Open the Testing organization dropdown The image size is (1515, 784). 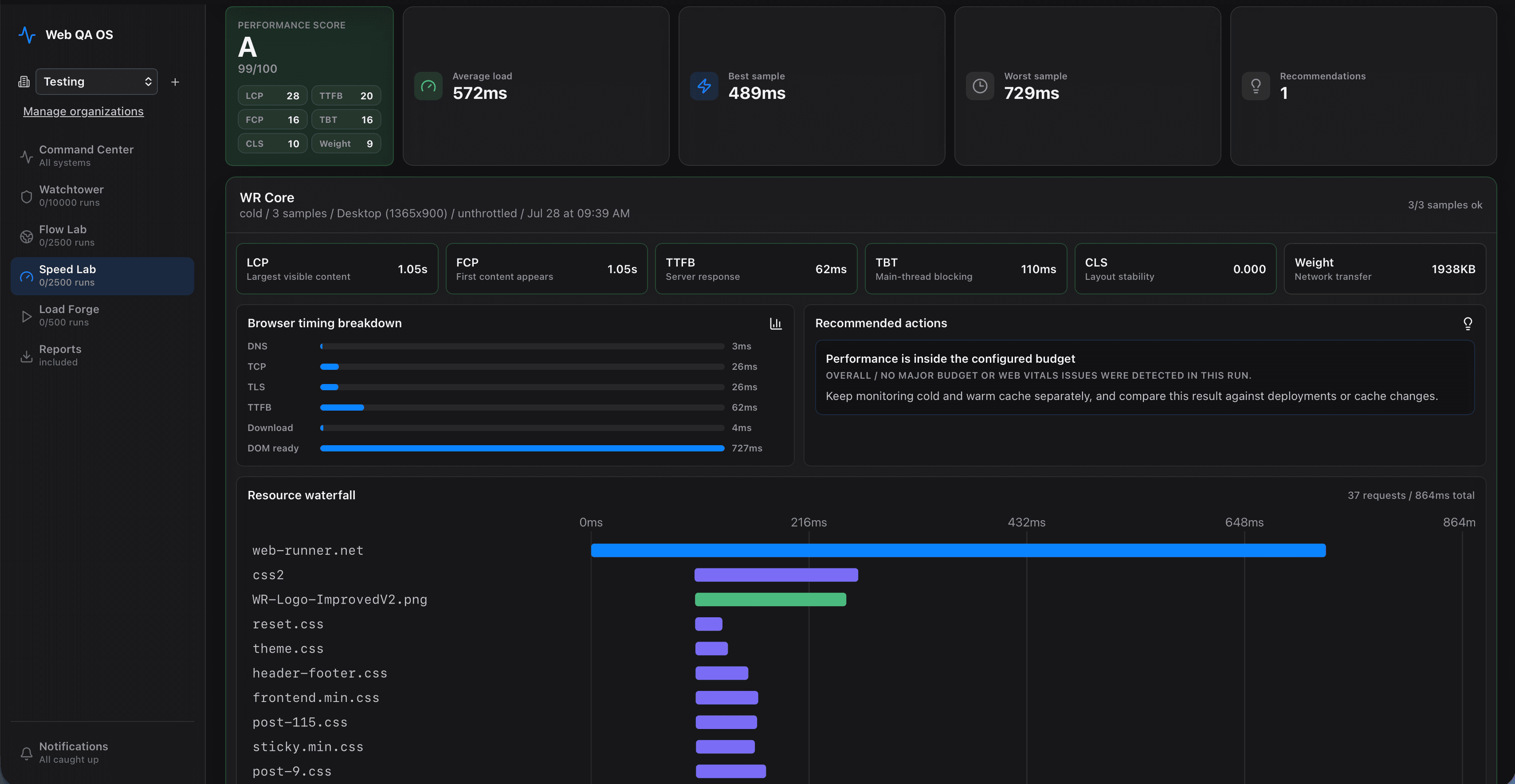(x=96, y=82)
